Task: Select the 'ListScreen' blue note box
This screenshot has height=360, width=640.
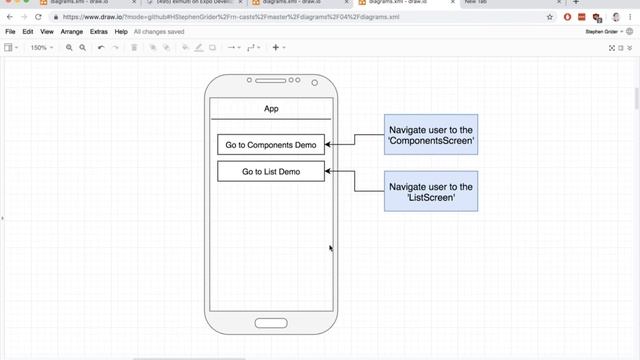Action: 431,191
